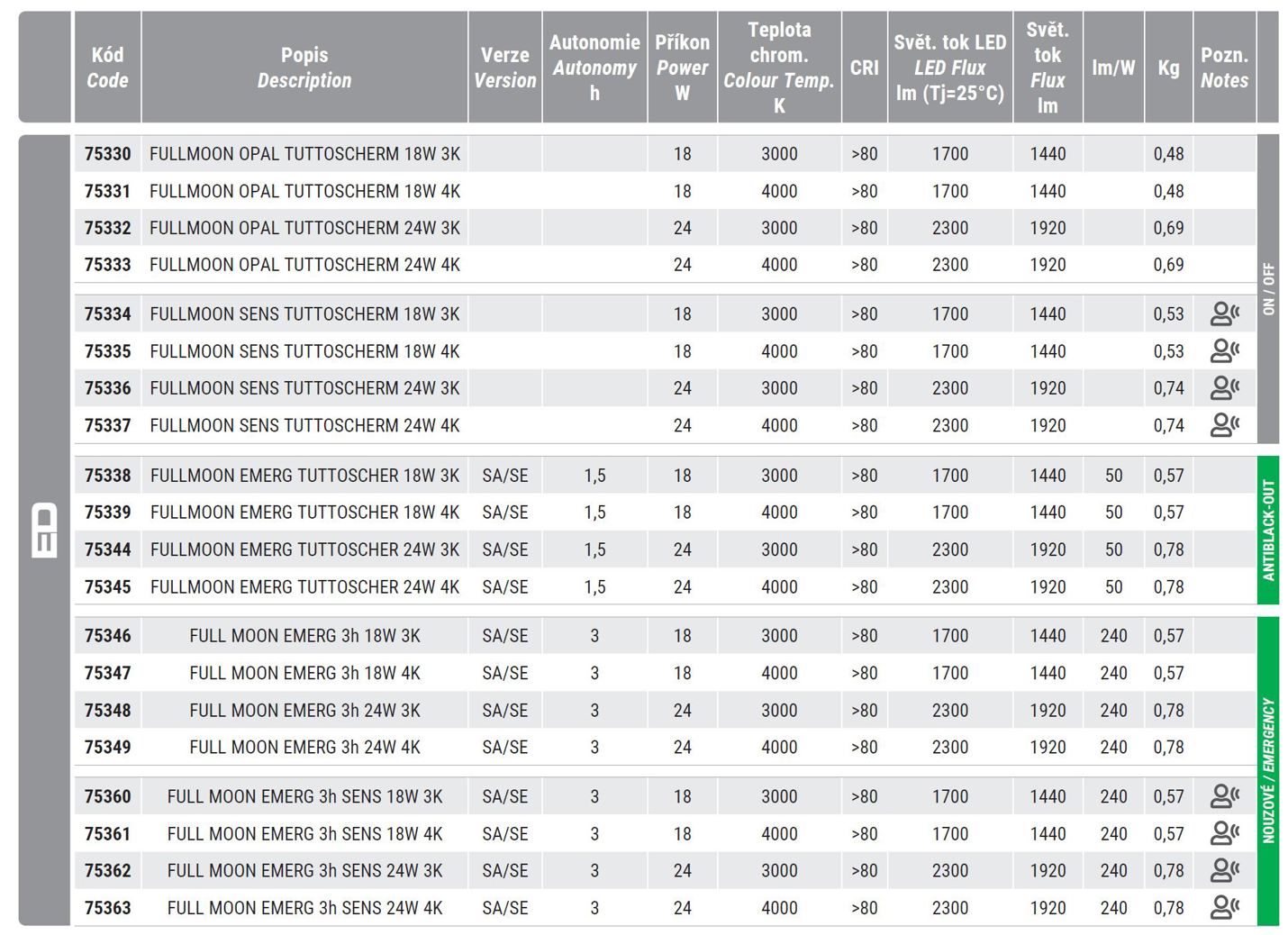
Task: Select code 75338
Action: (108, 475)
